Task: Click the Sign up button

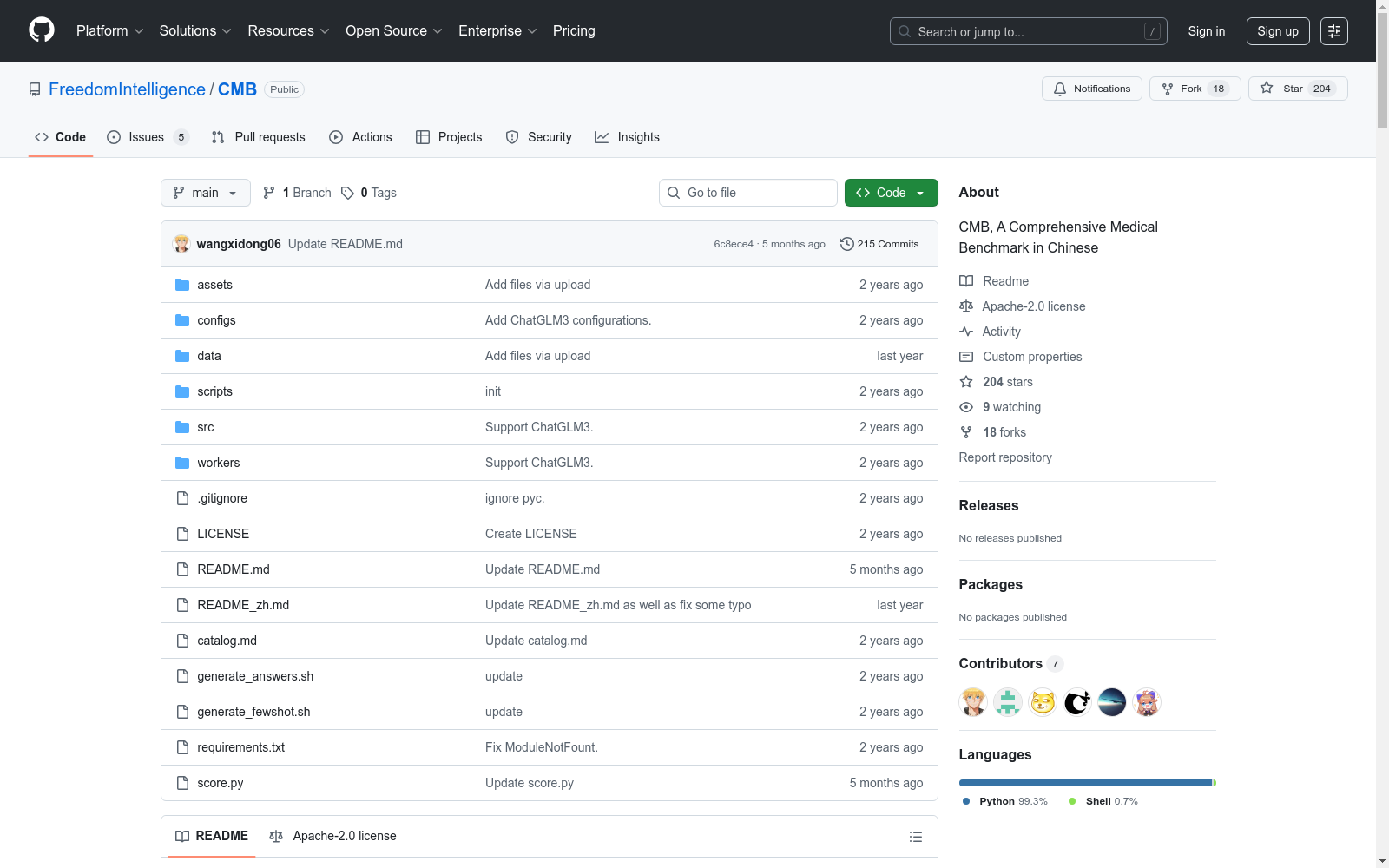Action: click(1277, 31)
